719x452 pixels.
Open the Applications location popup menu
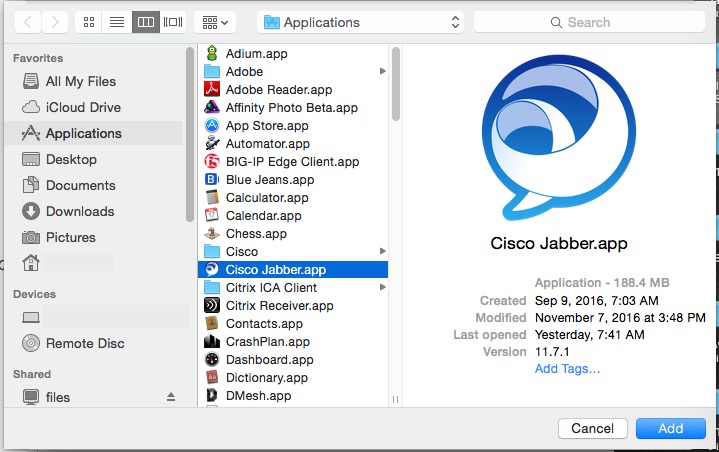360,22
